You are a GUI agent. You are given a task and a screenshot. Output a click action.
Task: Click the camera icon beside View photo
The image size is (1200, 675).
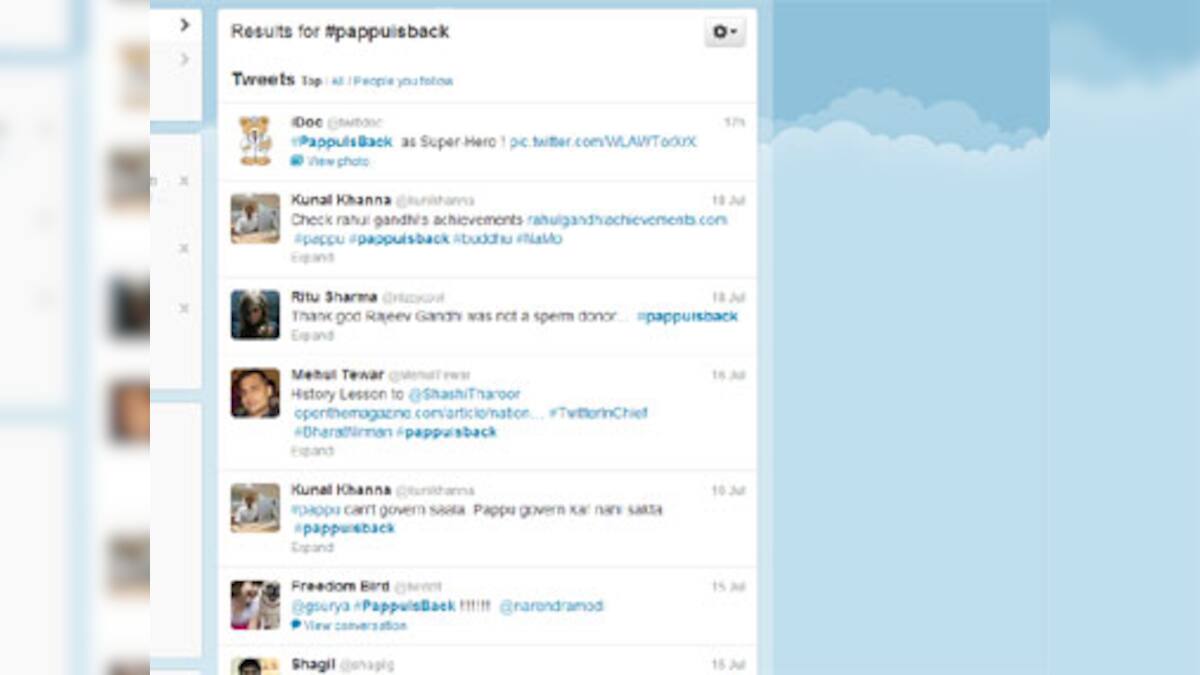[295, 160]
